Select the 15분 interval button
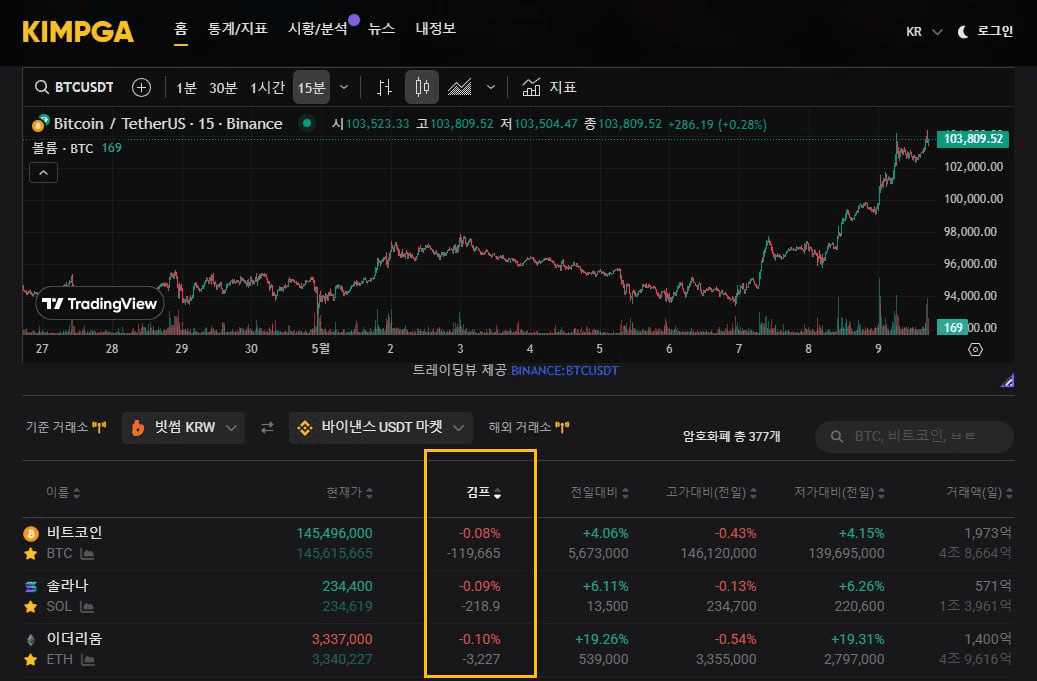The width and height of the screenshot is (1037, 681). point(311,87)
